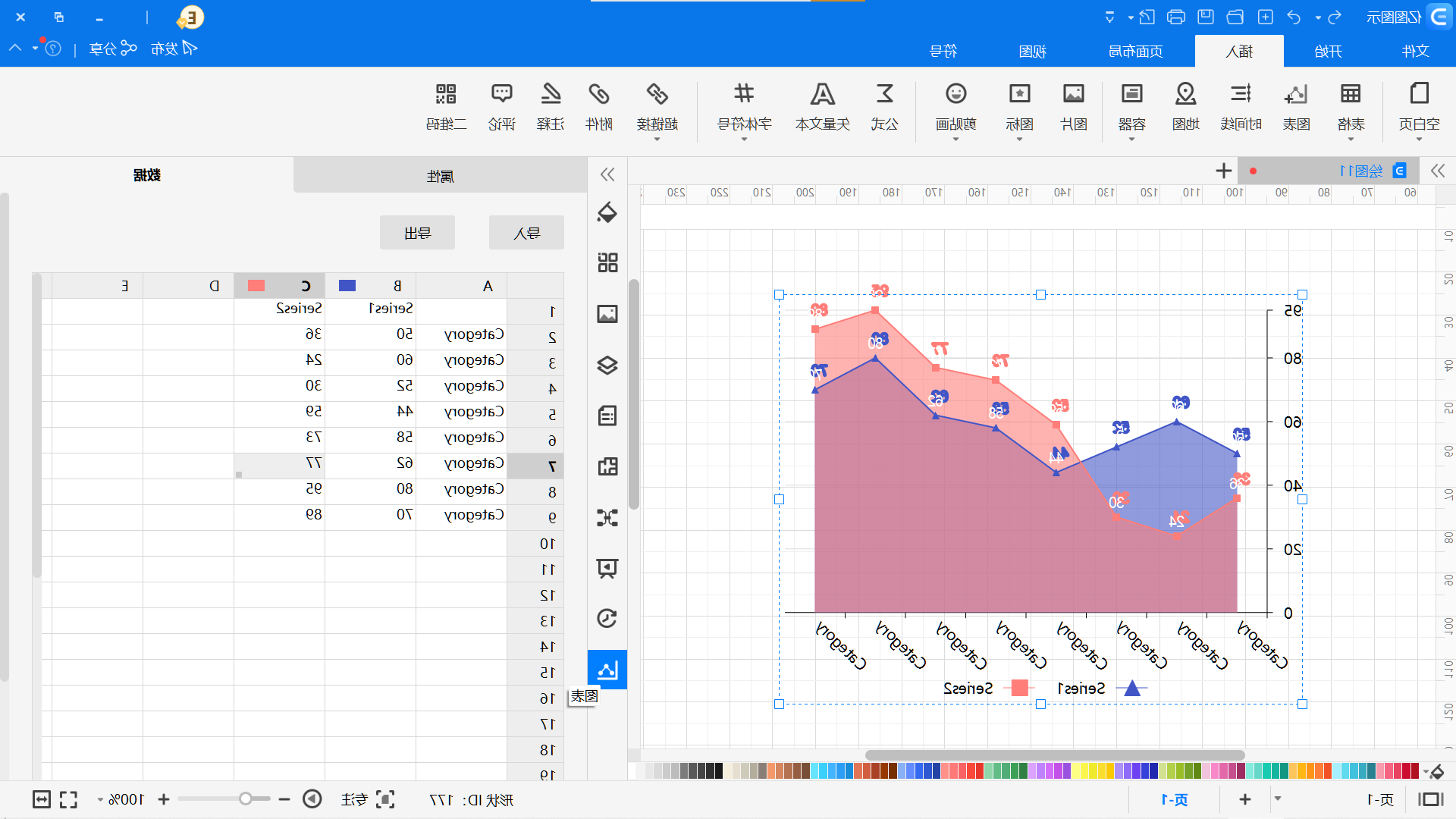The height and width of the screenshot is (819, 1456).
Task: Click table cell with value 77
Action: (x=279, y=465)
